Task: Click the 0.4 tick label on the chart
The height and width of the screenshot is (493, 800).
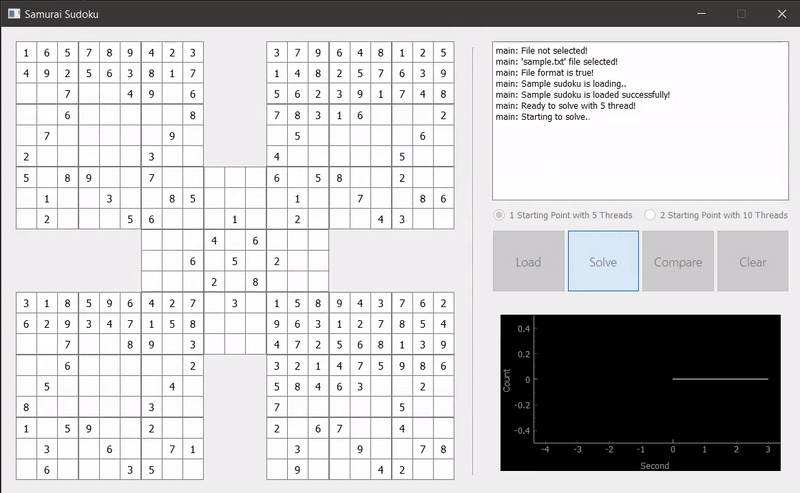Action: [x=523, y=329]
